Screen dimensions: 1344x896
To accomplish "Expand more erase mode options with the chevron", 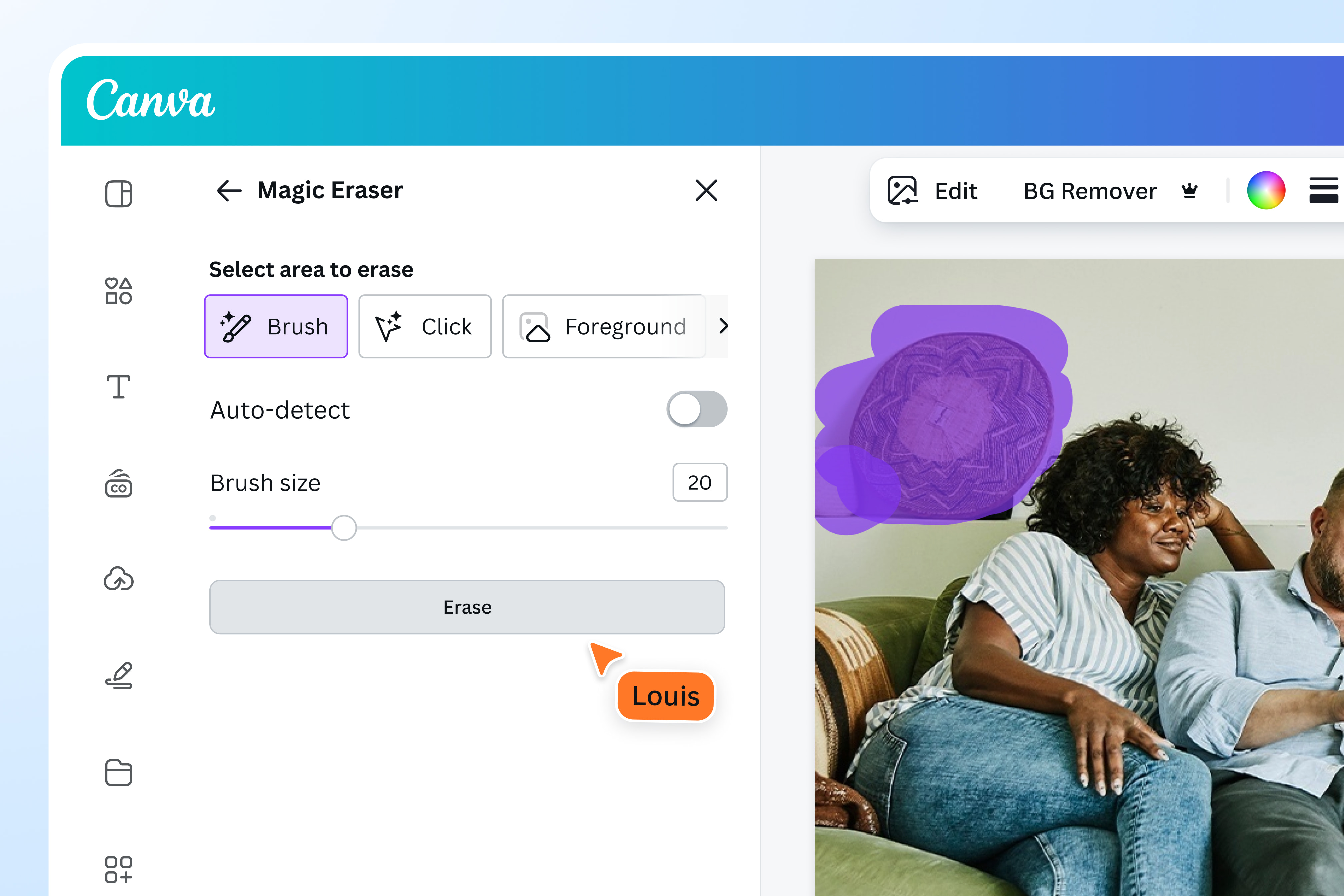I will tap(723, 326).
